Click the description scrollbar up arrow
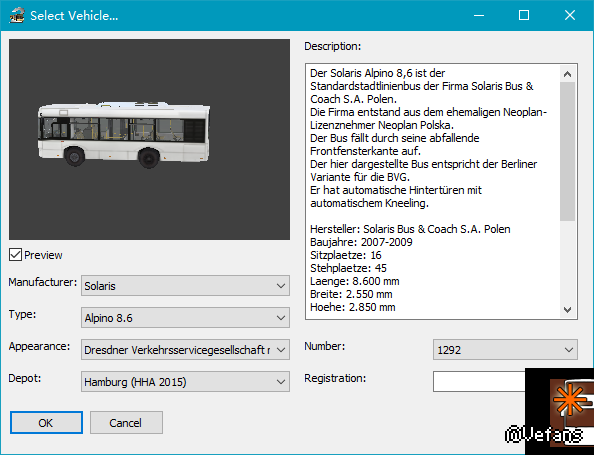The height and width of the screenshot is (455, 594). click(x=567, y=74)
